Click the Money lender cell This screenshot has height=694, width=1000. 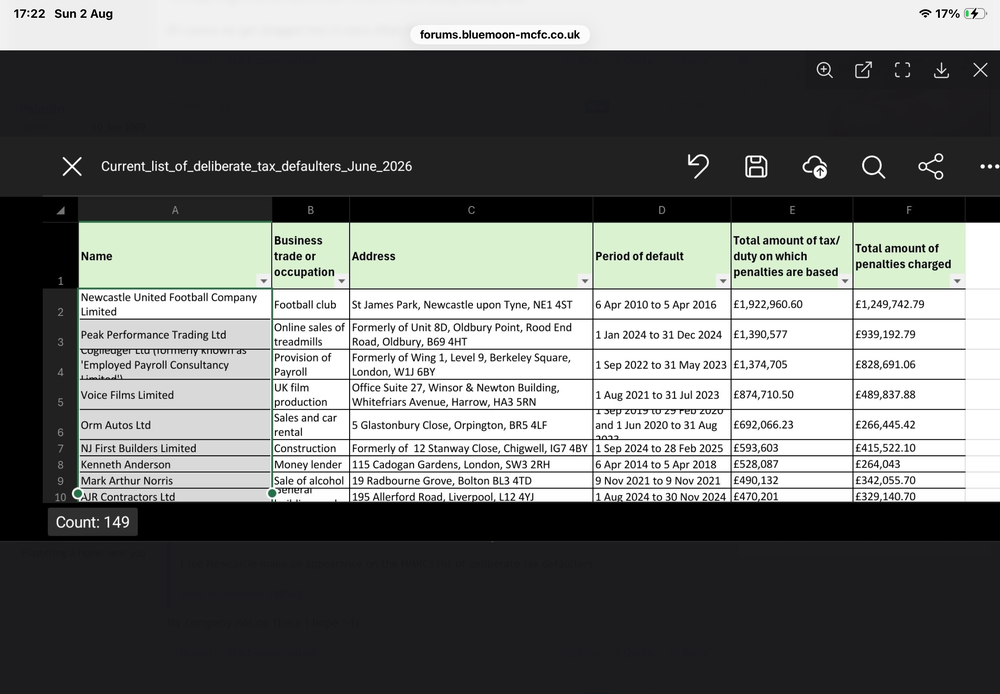tap(311, 464)
